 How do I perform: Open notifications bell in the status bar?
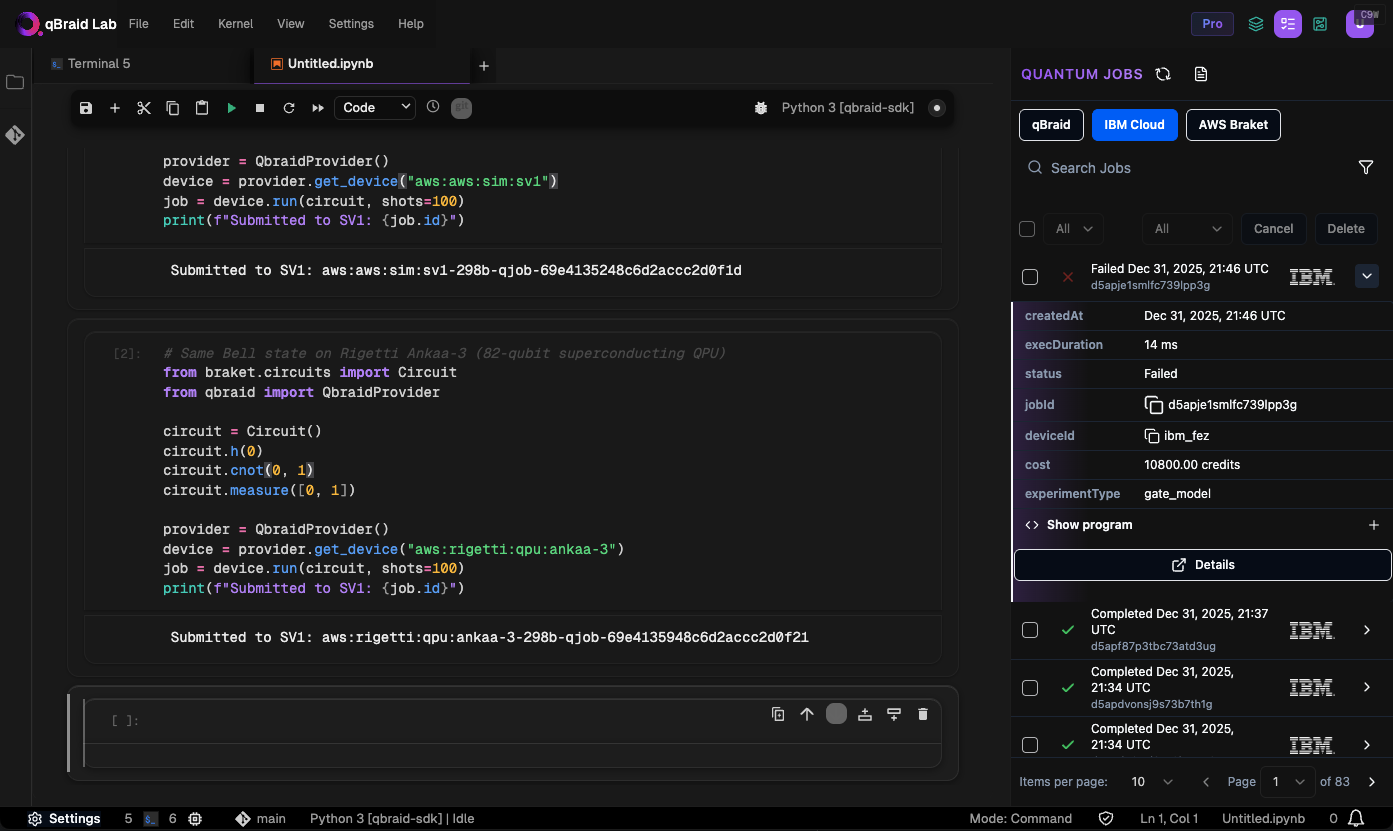1357,819
